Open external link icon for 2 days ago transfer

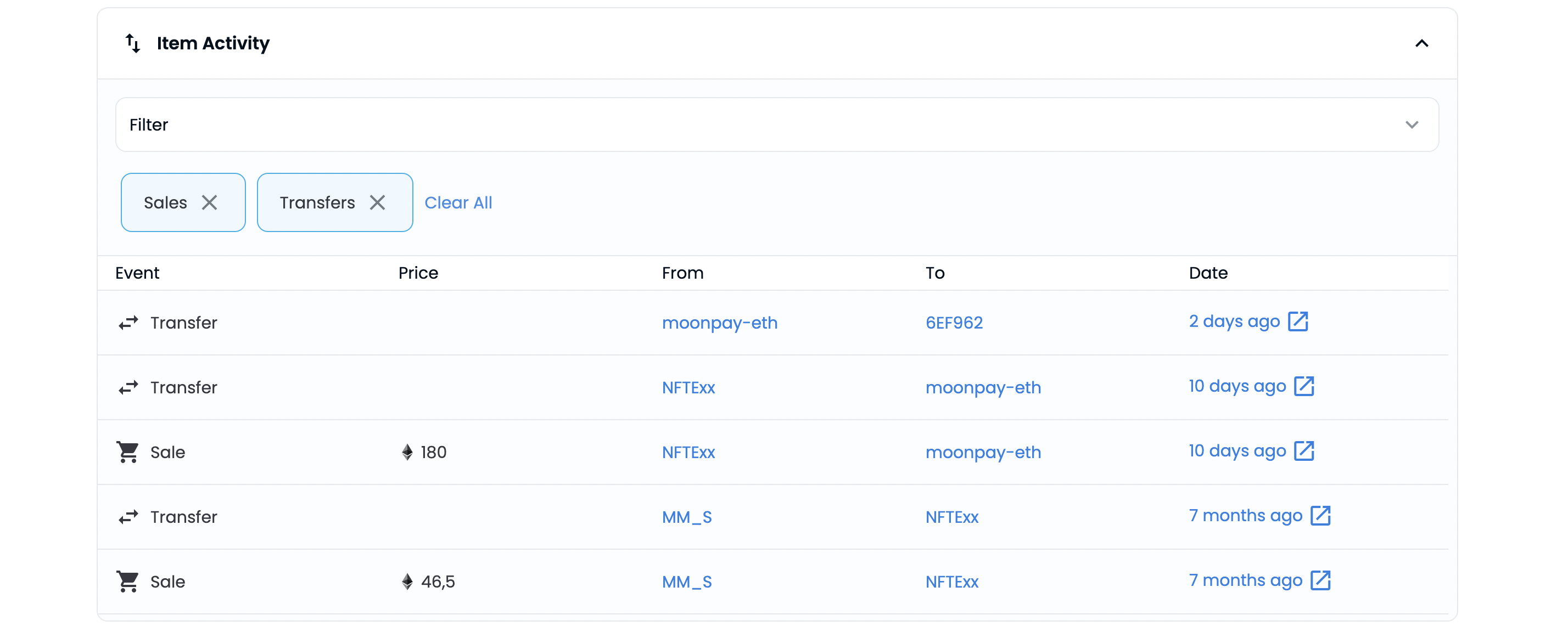(1297, 321)
